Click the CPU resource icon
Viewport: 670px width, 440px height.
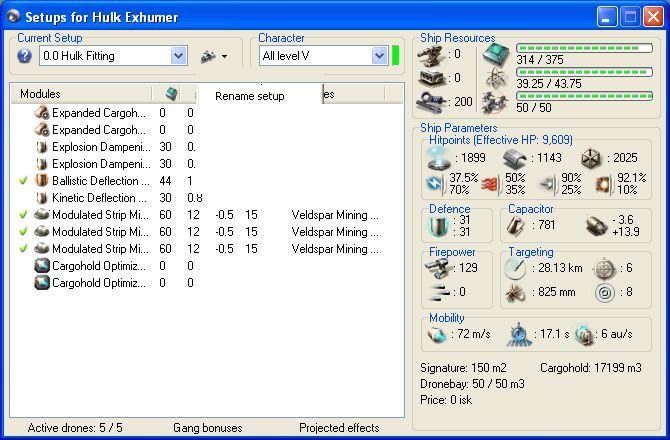(x=496, y=55)
